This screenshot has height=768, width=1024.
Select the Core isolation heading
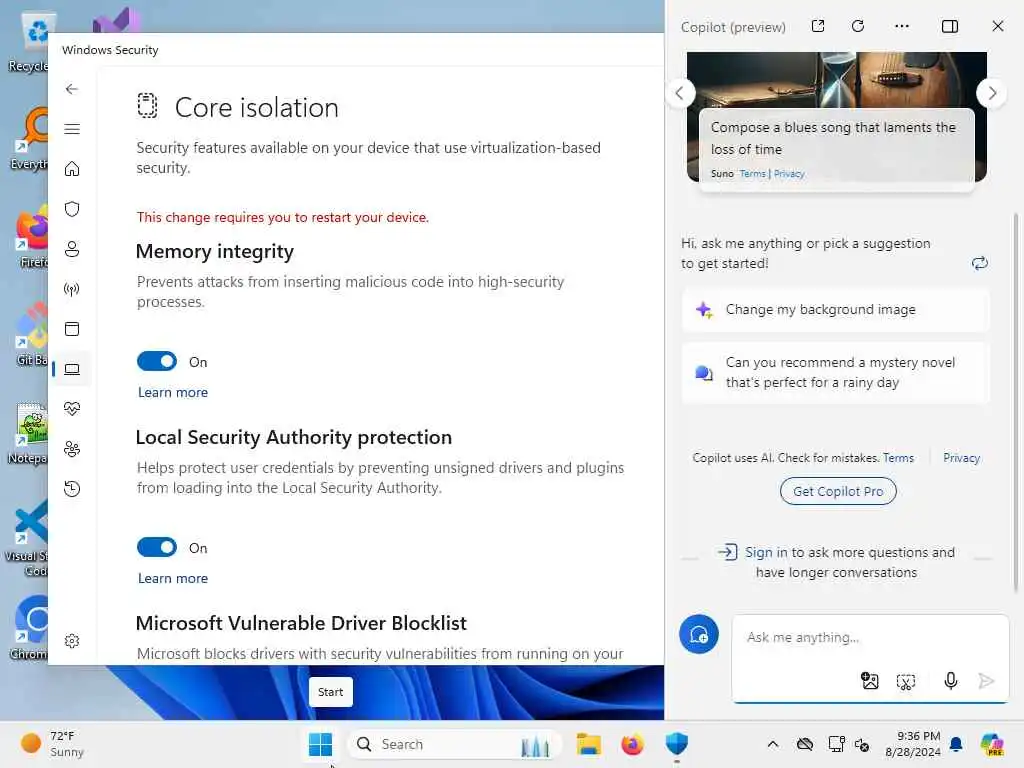pos(257,107)
